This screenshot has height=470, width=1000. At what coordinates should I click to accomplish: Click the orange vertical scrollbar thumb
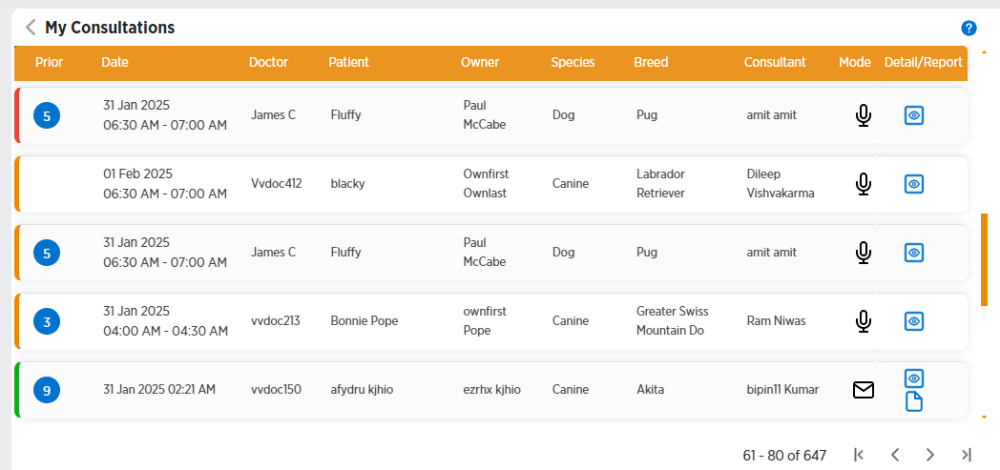[x=984, y=260]
